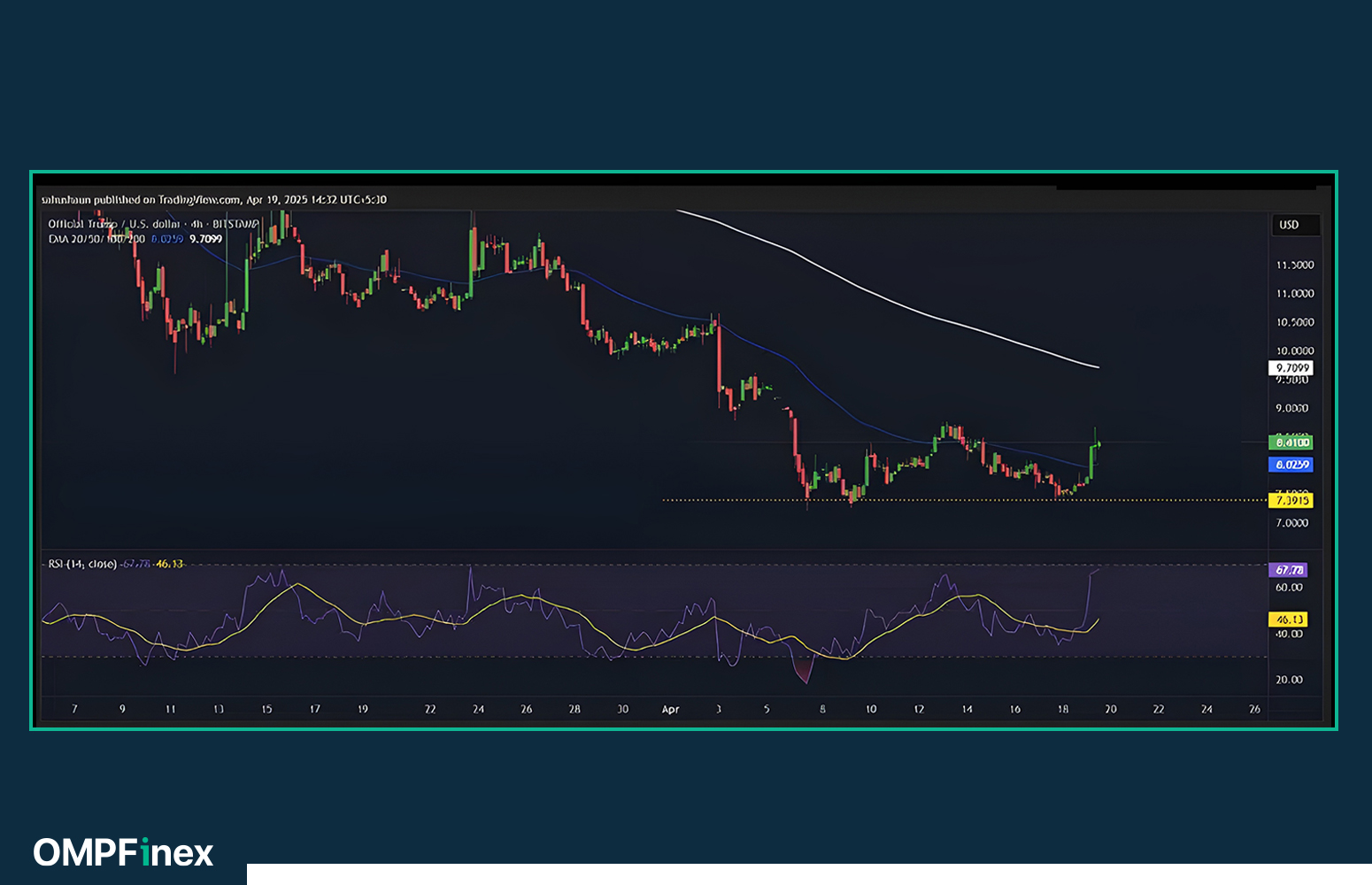
Task: Click the 20.00 level on RSI scale
Action: [1289, 680]
